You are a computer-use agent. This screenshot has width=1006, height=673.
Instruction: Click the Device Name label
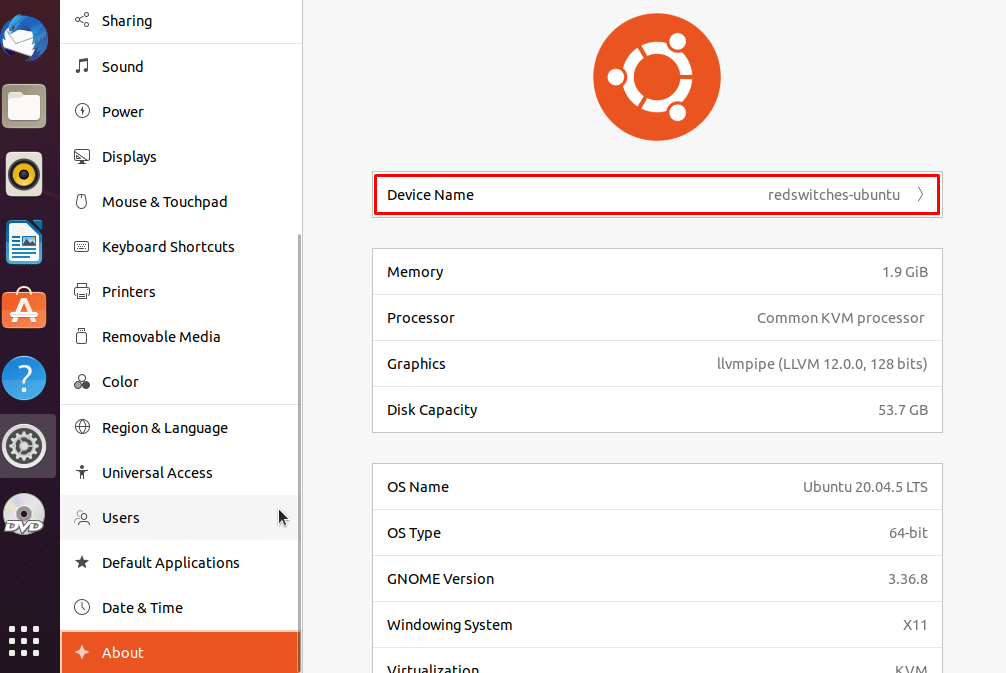(x=431, y=194)
